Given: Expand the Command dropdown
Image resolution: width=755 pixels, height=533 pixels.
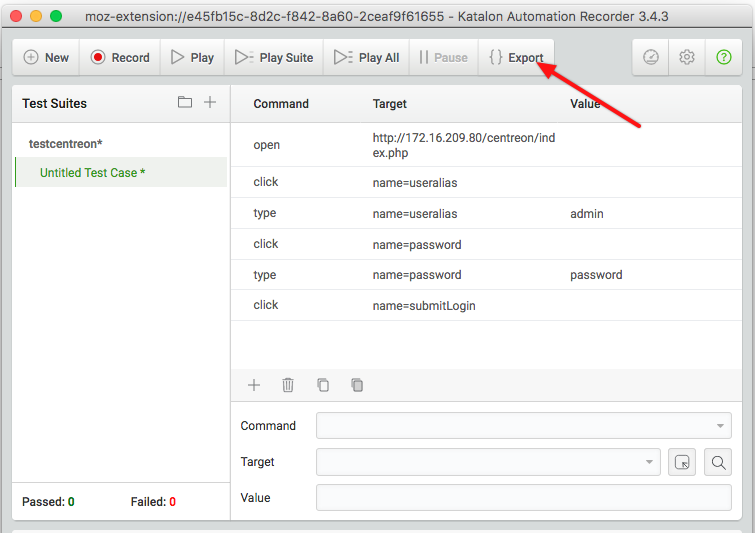Looking at the screenshot, I should [x=720, y=426].
